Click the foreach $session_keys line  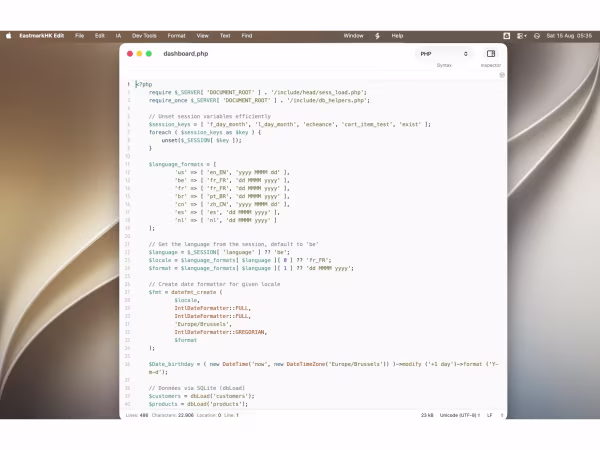[205, 132]
